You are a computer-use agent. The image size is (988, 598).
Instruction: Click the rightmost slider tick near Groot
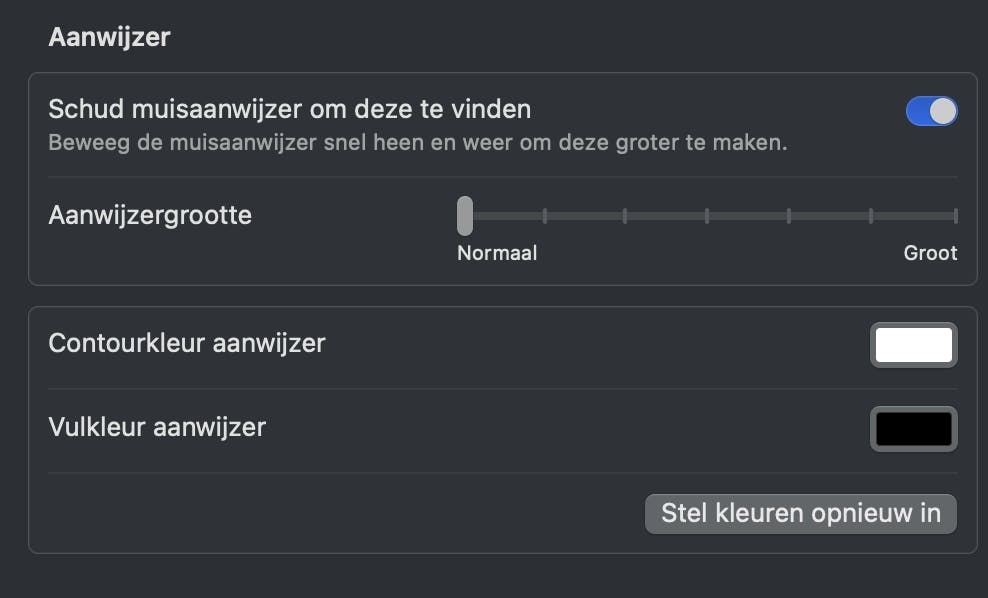tap(954, 215)
